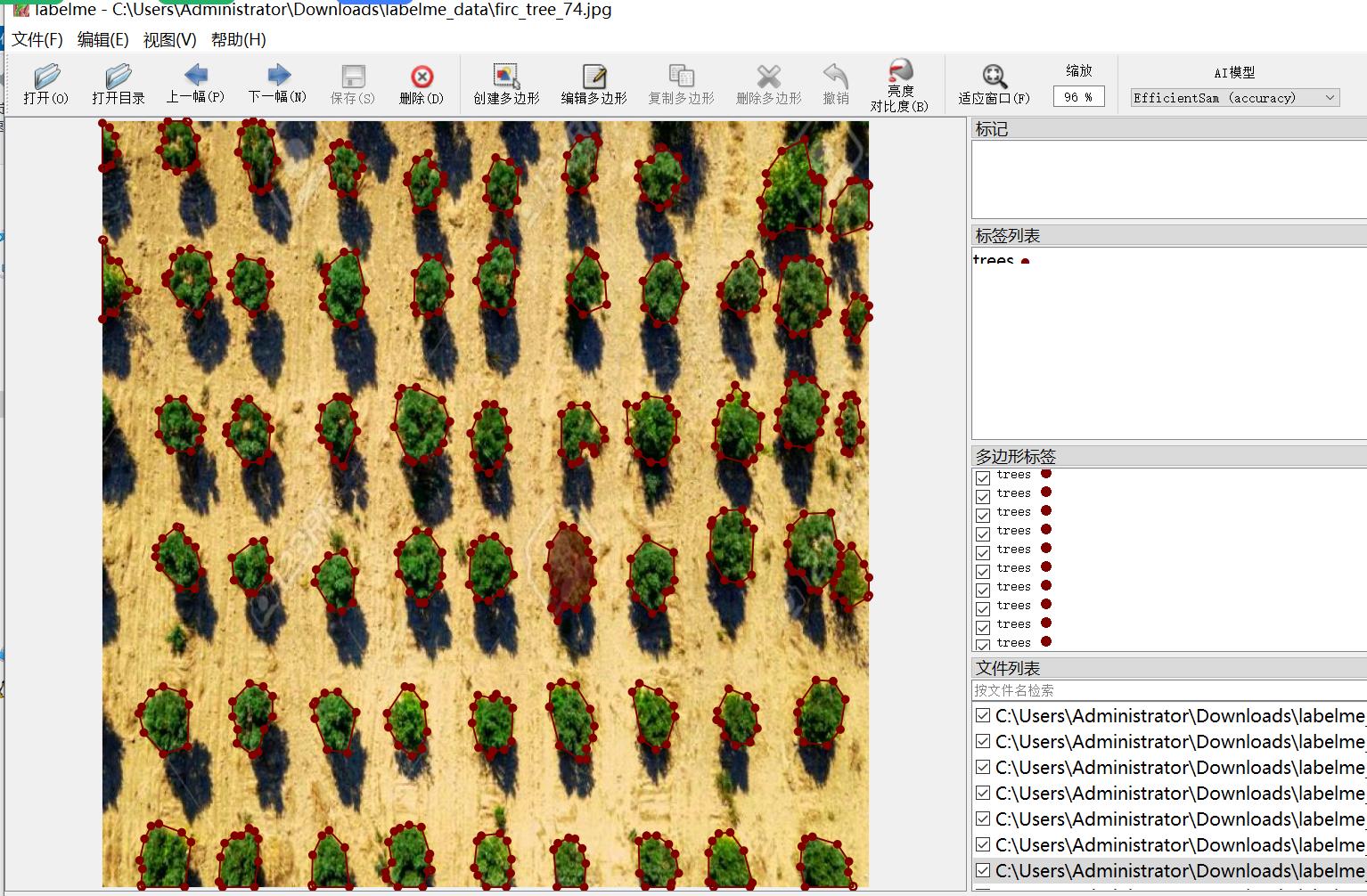Click the Open file toolbar icon
1367x896 pixels.
[x=45, y=77]
